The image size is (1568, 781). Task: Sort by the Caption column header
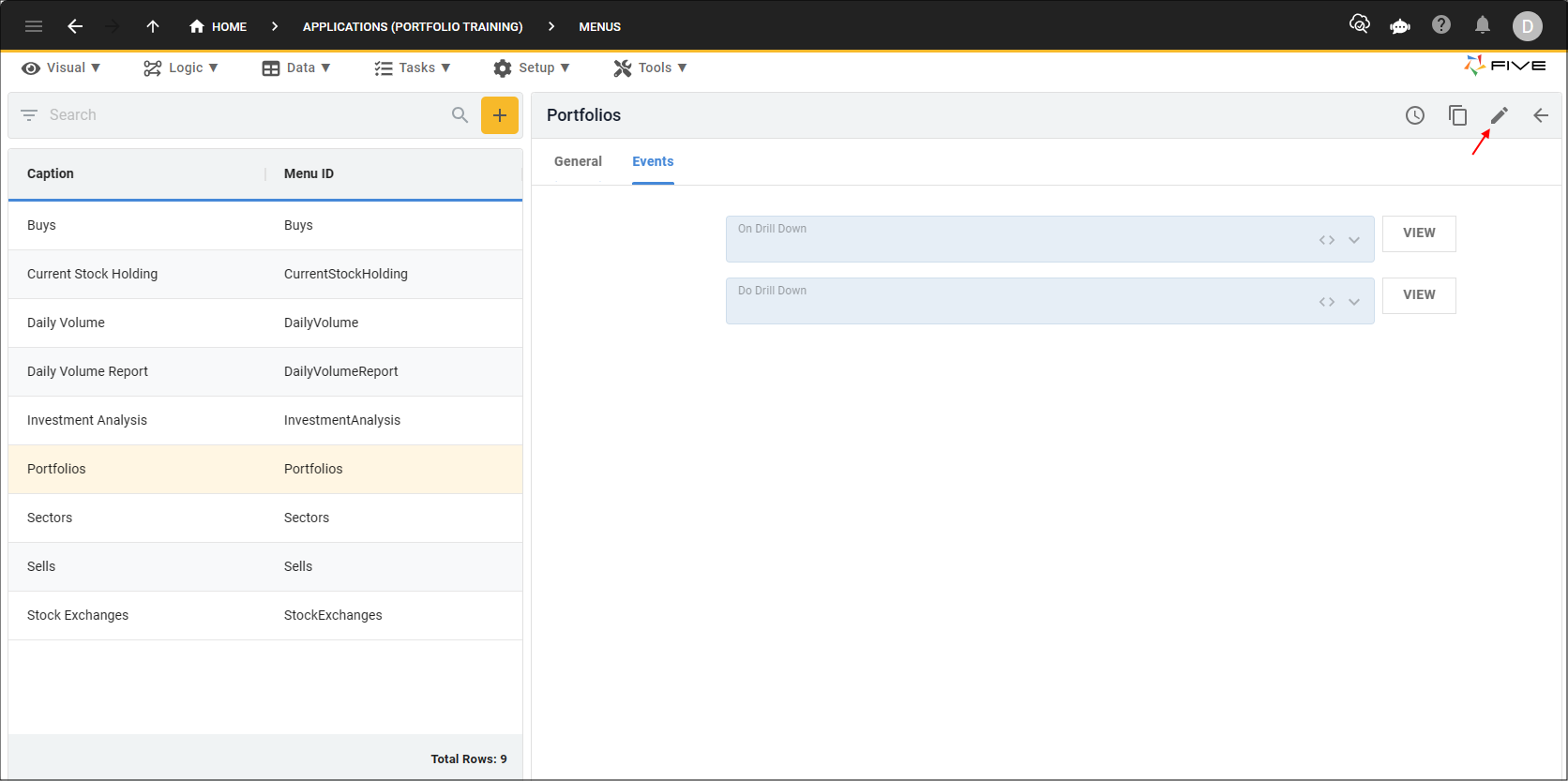click(x=51, y=173)
